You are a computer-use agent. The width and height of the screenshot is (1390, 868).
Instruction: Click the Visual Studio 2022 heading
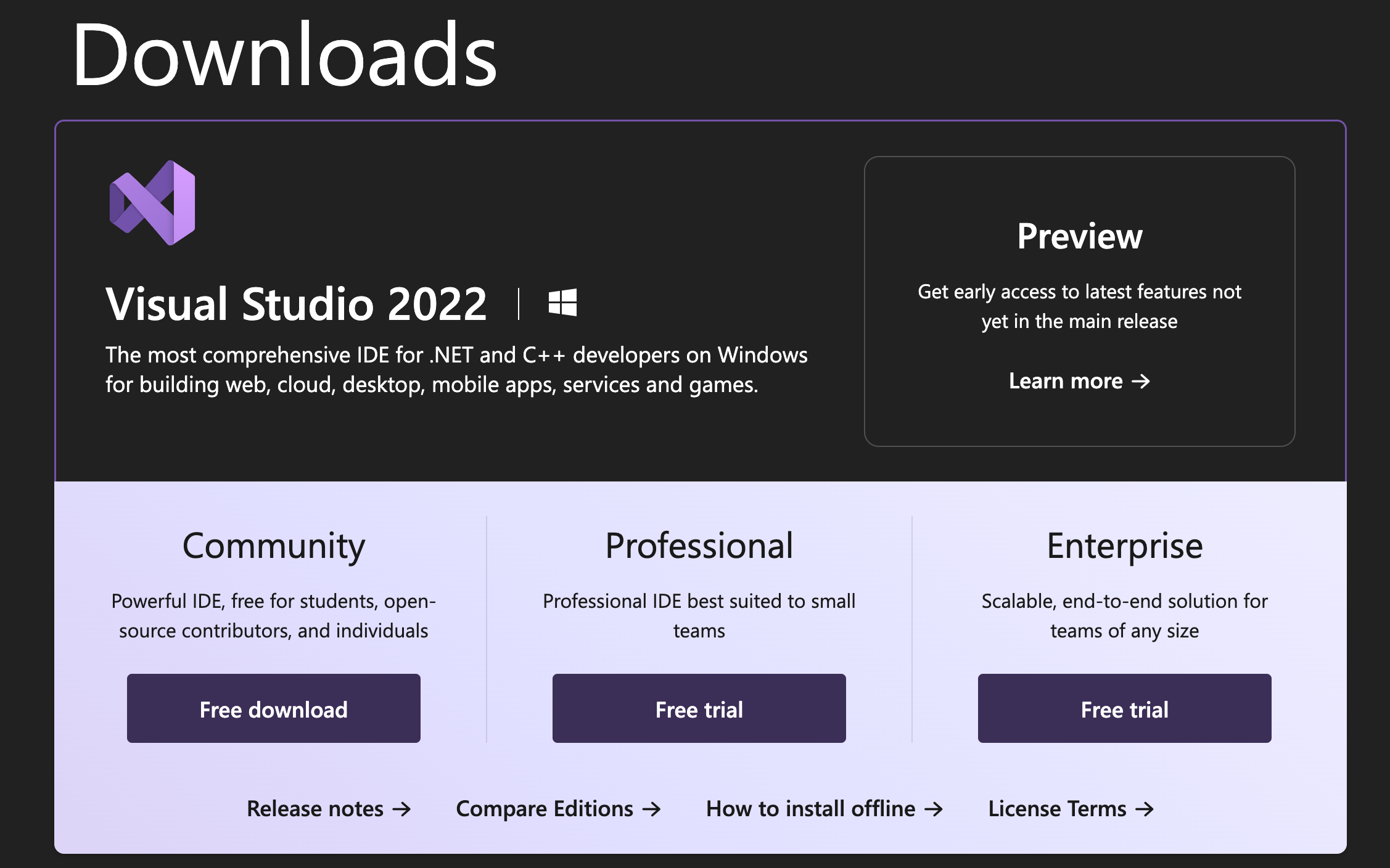pyautogui.click(x=296, y=304)
